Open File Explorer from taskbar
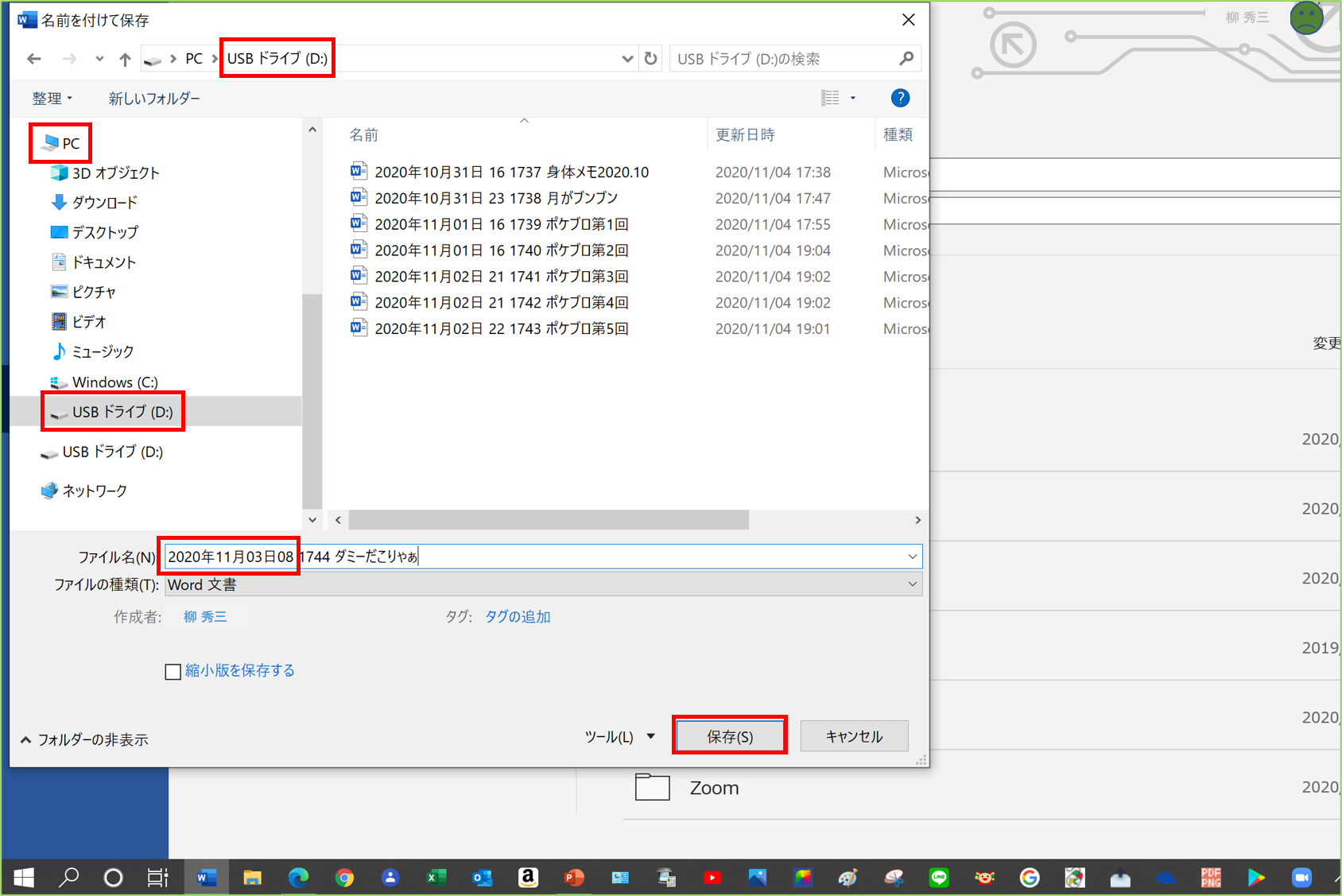Screen dimensions: 1342x896 point(253,878)
